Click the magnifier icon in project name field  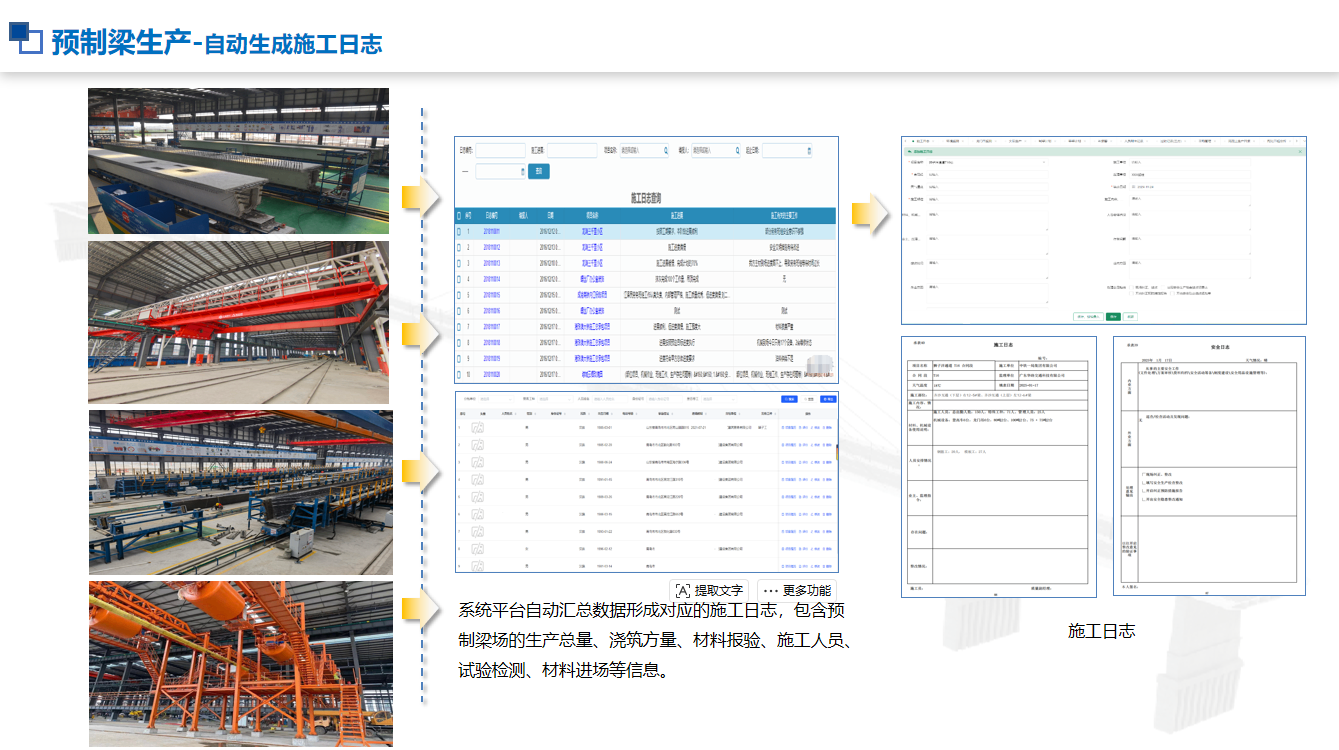point(666,150)
